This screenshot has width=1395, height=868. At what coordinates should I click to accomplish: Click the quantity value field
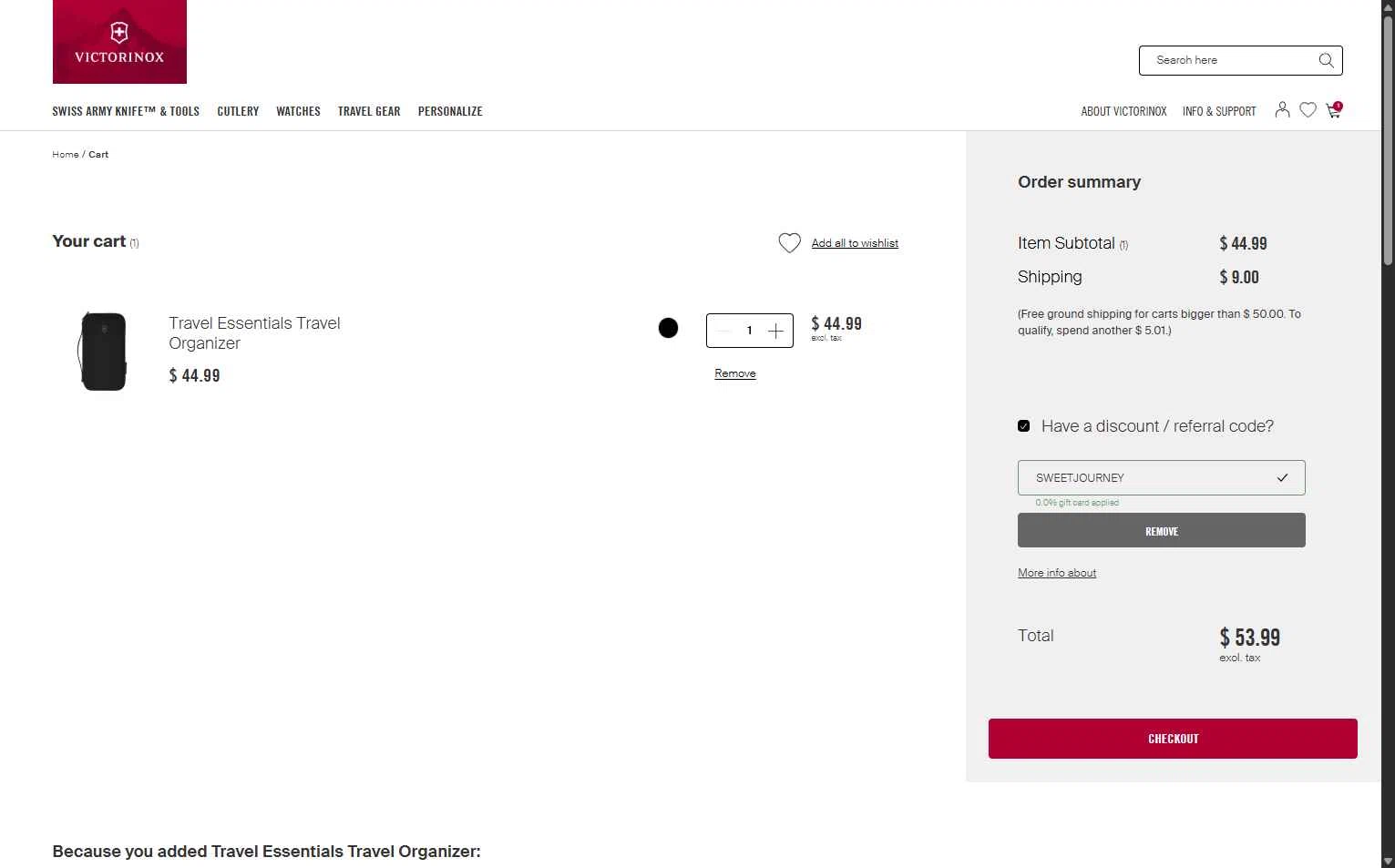tap(750, 331)
